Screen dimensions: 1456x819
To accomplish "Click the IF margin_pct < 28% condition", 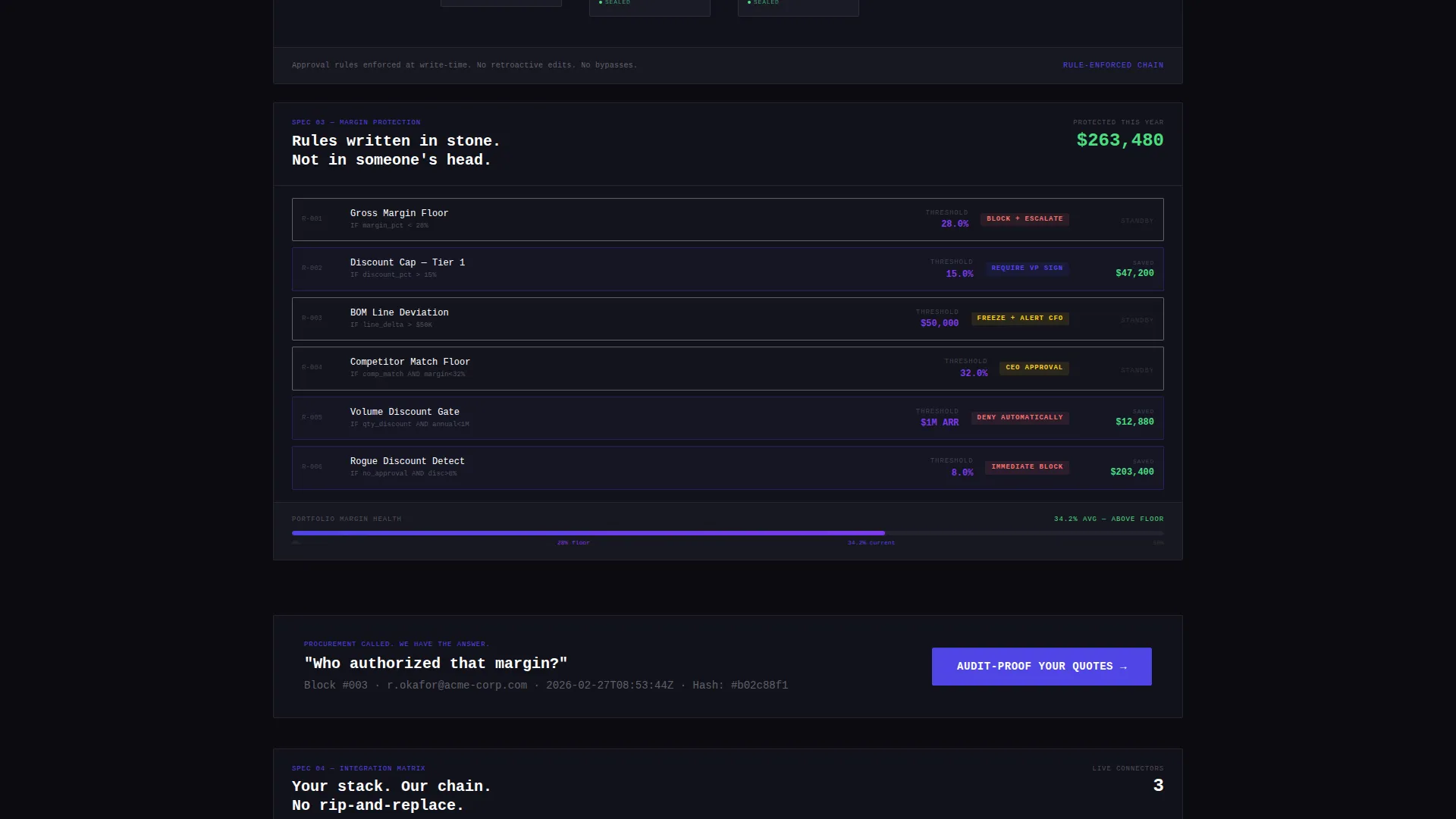I will click(x=389, y=226).
